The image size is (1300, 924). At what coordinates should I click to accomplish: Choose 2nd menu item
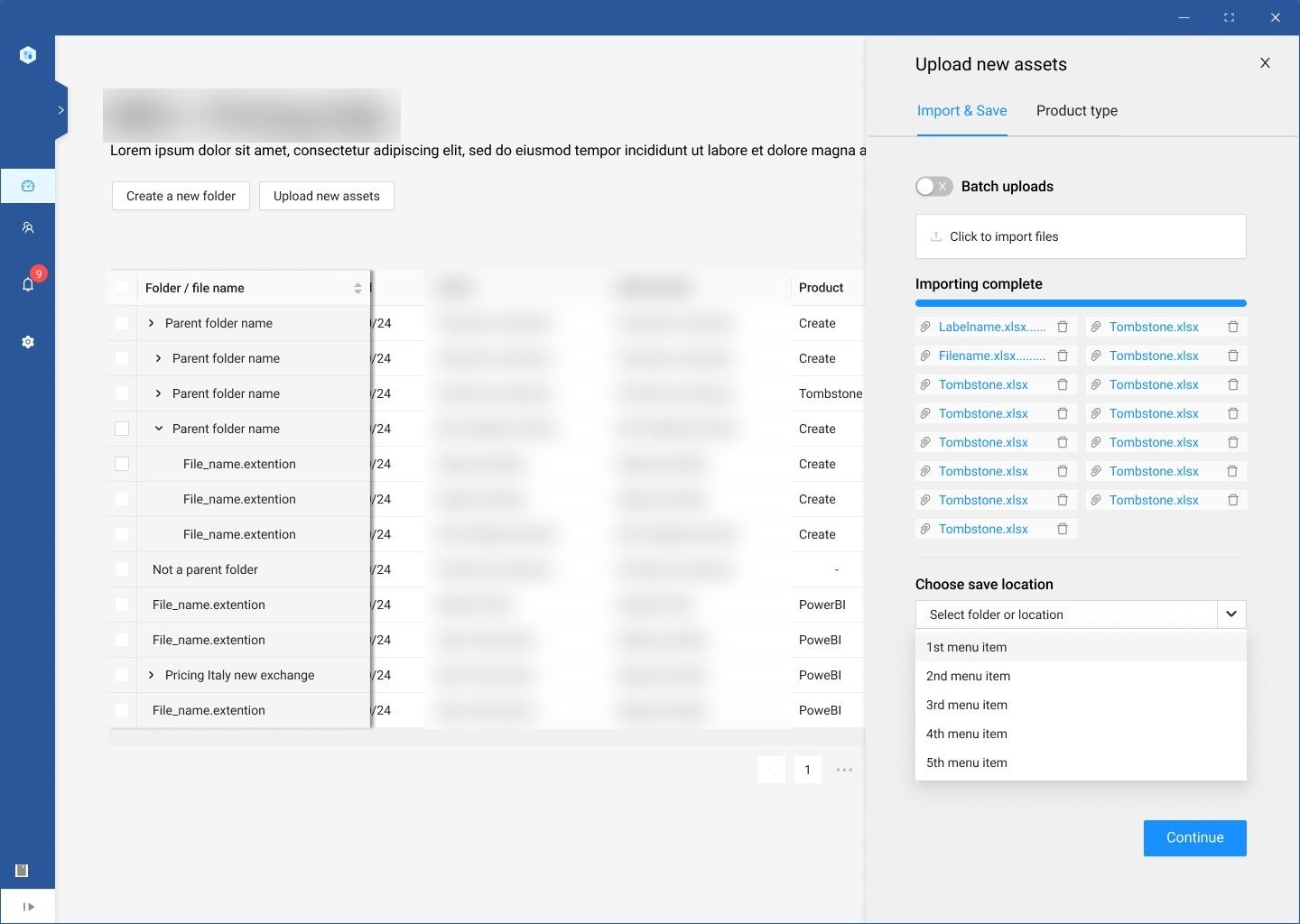(1081, 676)
